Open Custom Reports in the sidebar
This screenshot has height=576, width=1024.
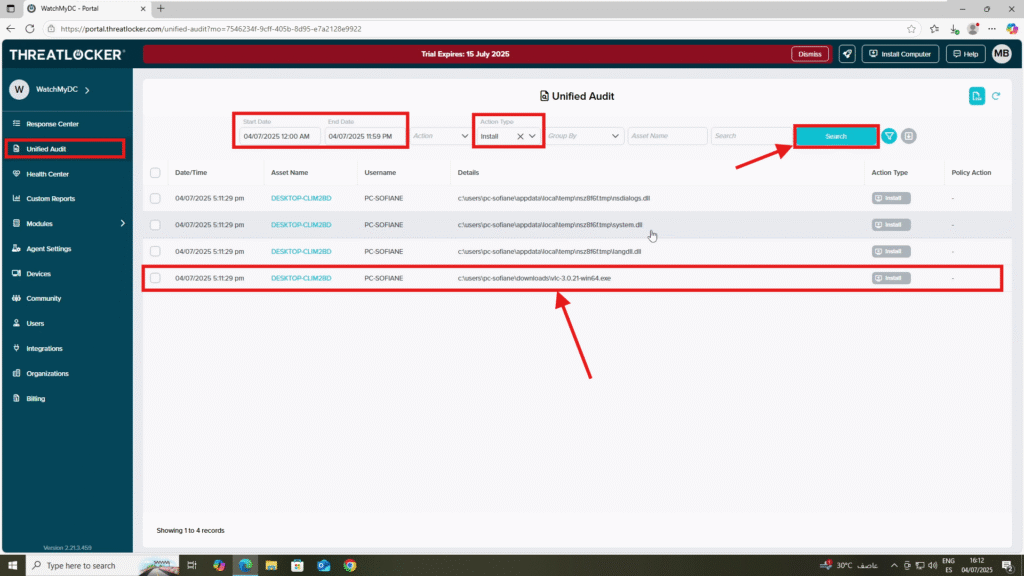[x=50, y=199]
